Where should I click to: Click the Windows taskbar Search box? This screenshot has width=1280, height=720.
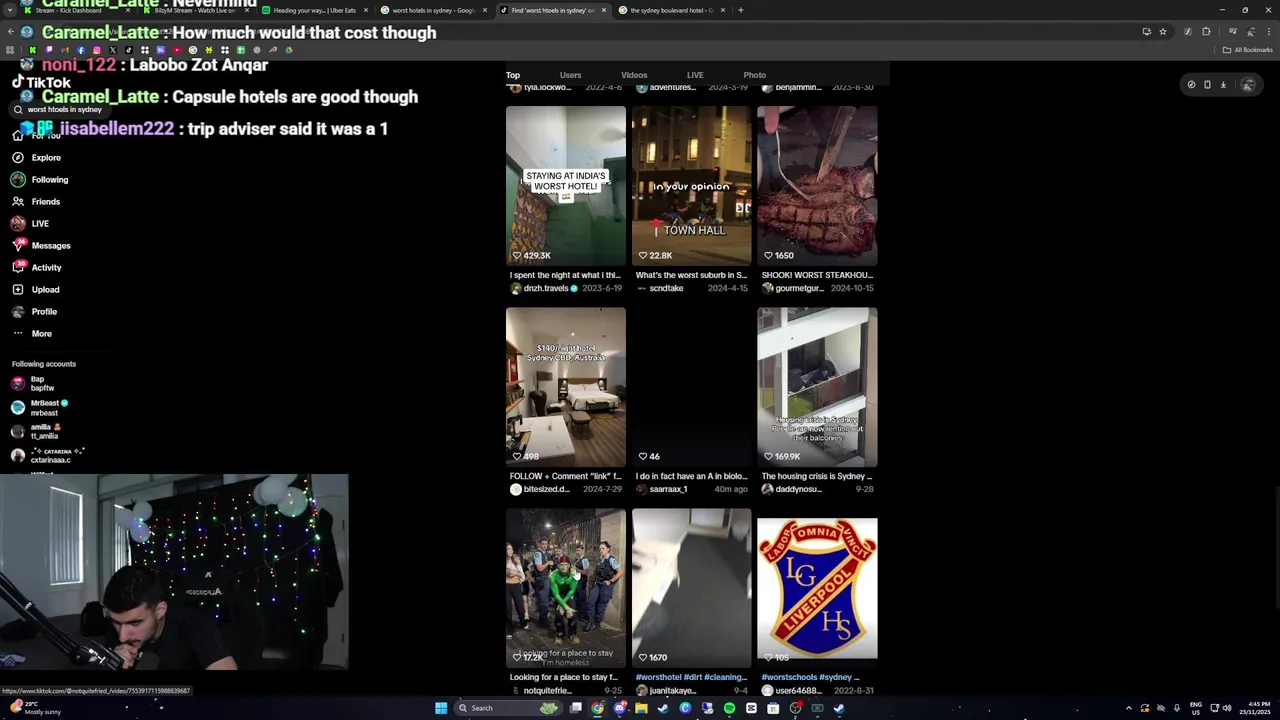tap(510, 708)
